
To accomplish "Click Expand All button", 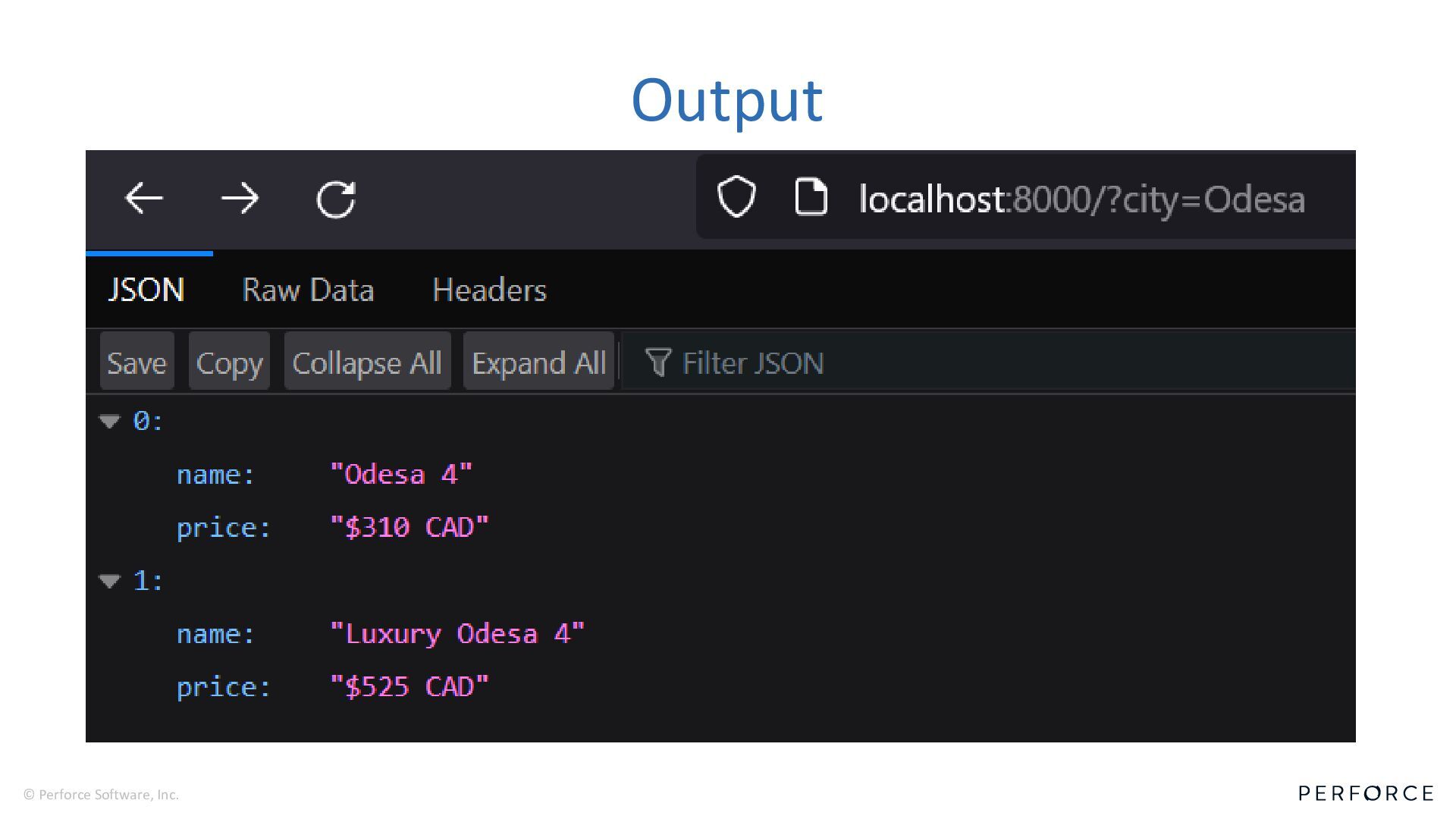I will (538, 362).
